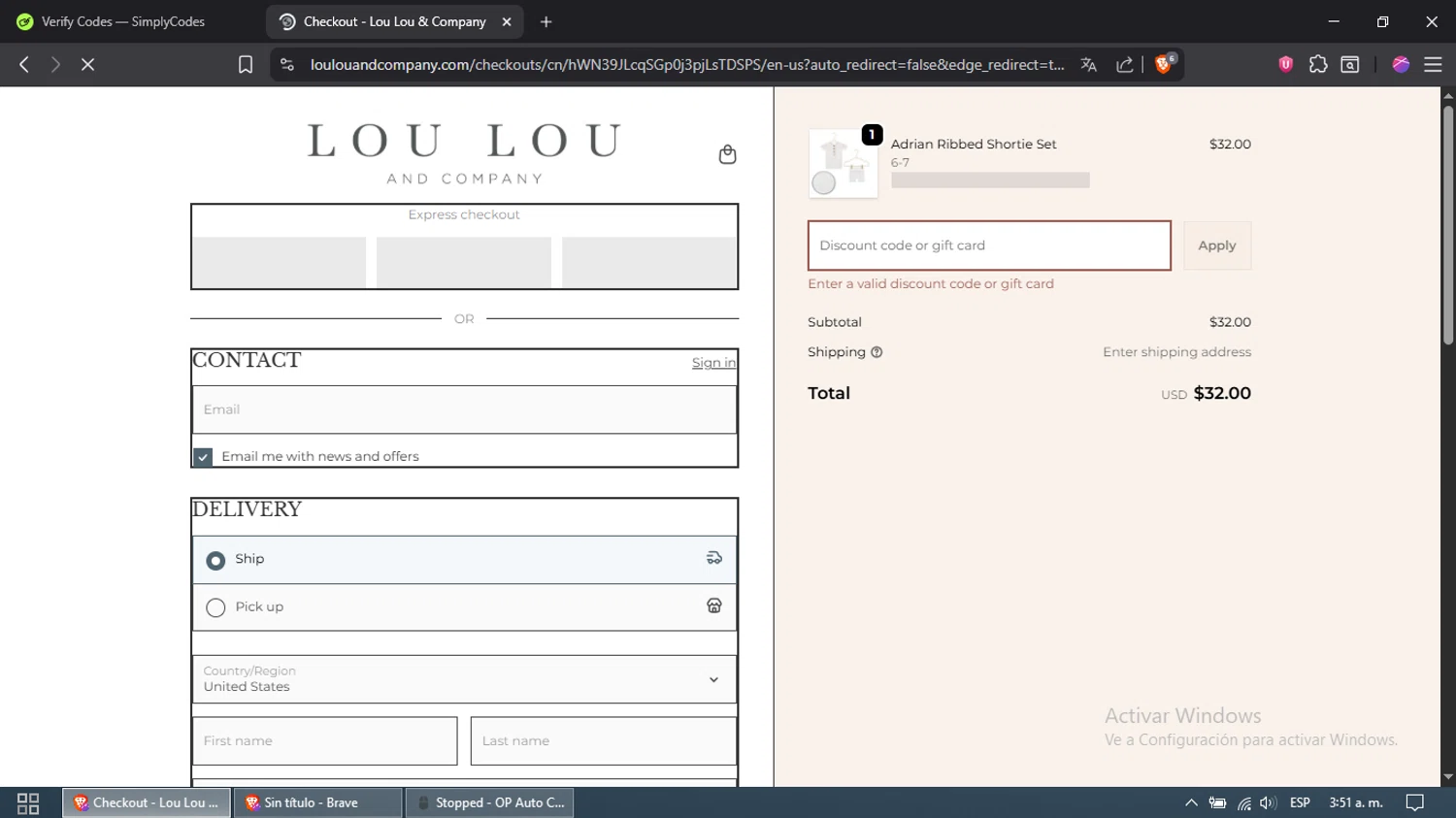Click Apply discount button
This screenshot has height=818, width=1456.
coord(1217,245)
